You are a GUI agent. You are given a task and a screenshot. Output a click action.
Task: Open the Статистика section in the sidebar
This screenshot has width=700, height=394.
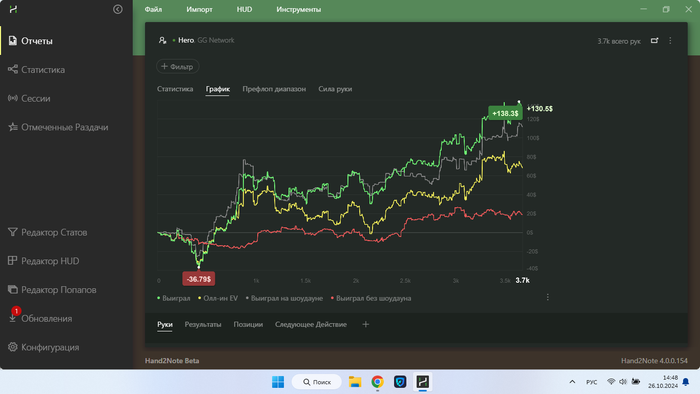(x=37, y=70)
